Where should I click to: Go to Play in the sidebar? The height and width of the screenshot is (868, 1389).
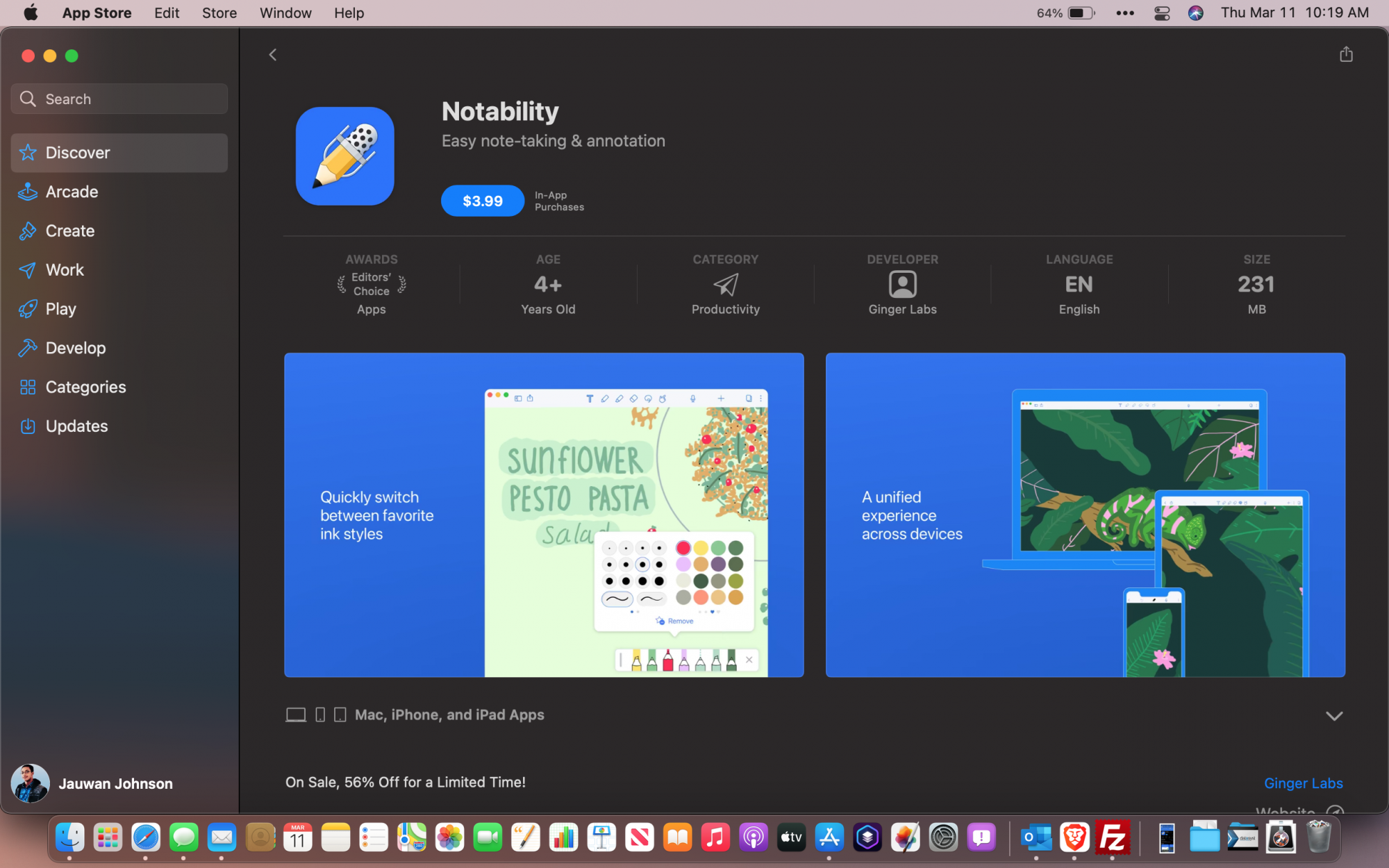(60, 309)
